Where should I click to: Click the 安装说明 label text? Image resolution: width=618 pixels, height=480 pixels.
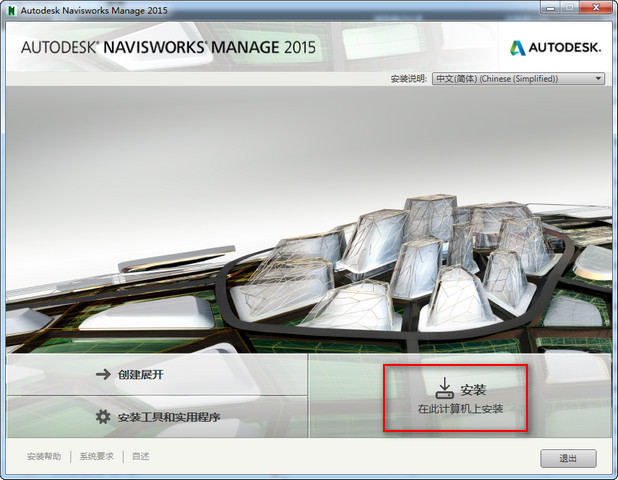408,78
